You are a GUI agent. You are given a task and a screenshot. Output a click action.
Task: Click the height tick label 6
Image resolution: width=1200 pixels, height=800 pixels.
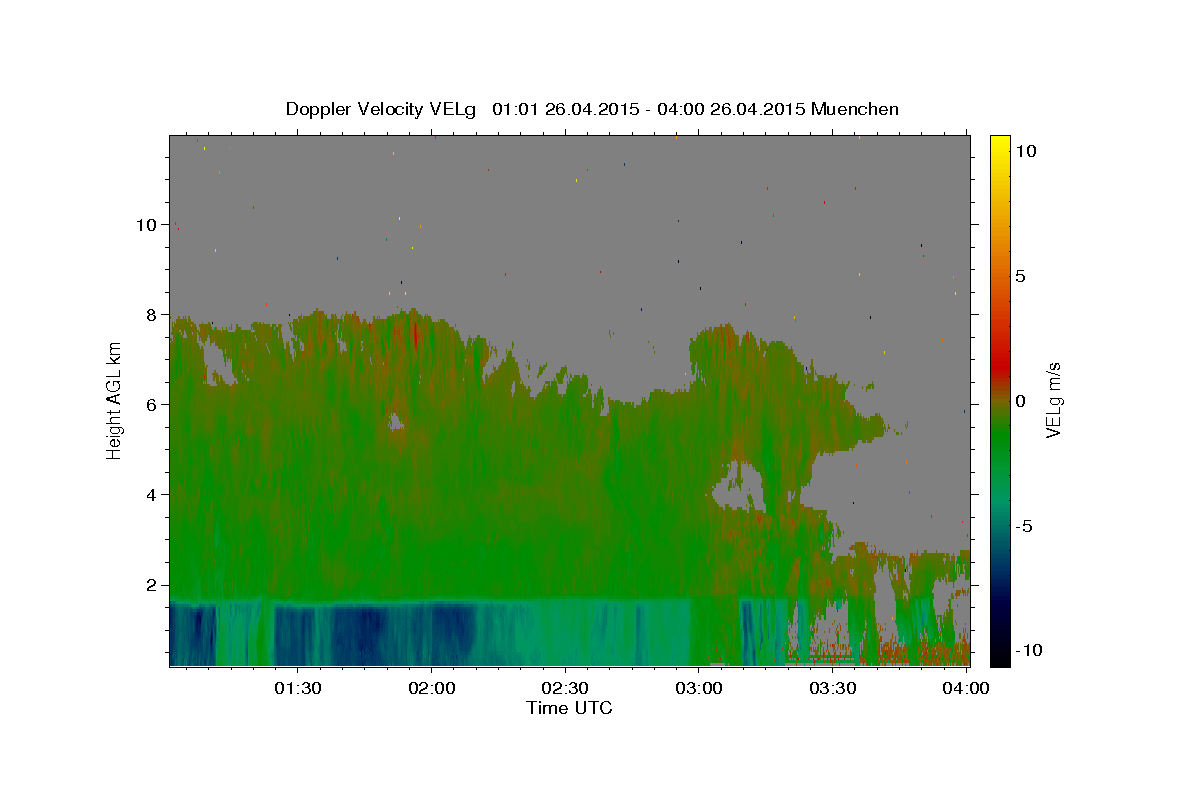pyautogui.click(x=152, y=405)
